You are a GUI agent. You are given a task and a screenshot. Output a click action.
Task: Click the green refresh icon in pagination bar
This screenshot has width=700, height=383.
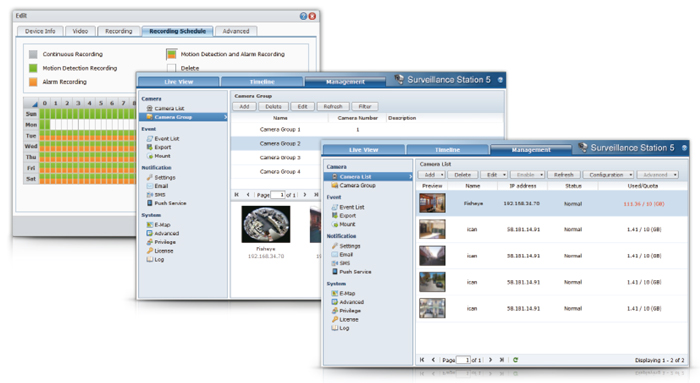[x=515, y=359]
